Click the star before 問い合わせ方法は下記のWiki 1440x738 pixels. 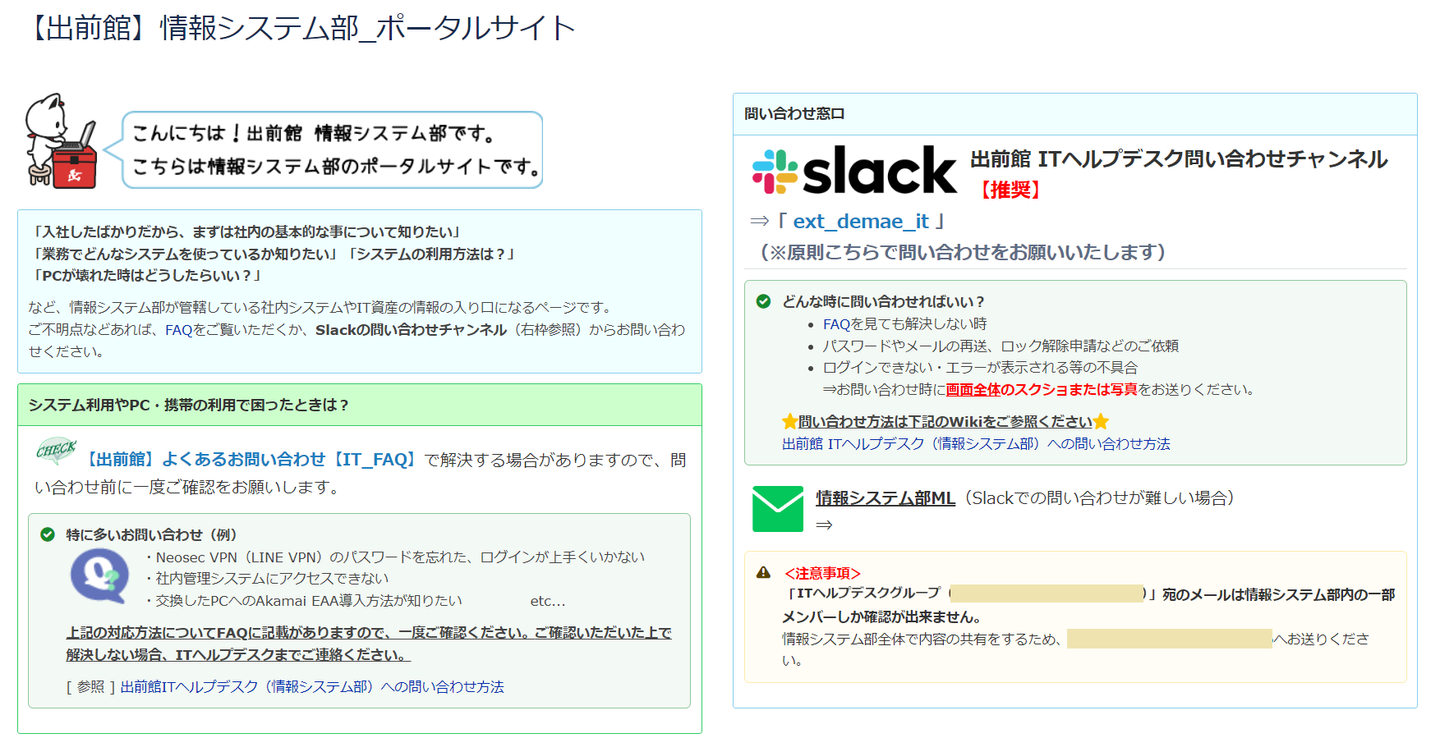[789, 422]
